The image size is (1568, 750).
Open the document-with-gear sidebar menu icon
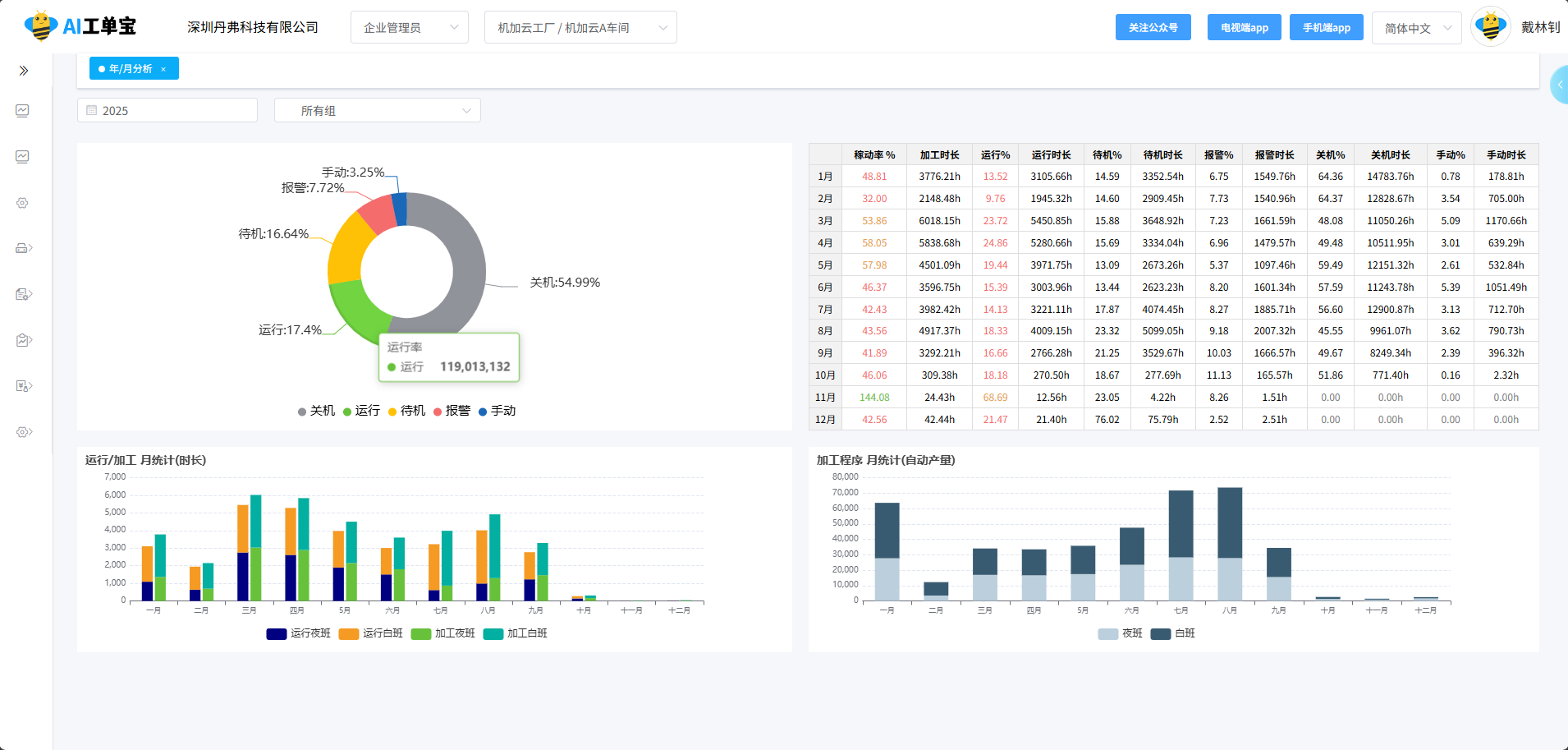(x=24, y=294)
